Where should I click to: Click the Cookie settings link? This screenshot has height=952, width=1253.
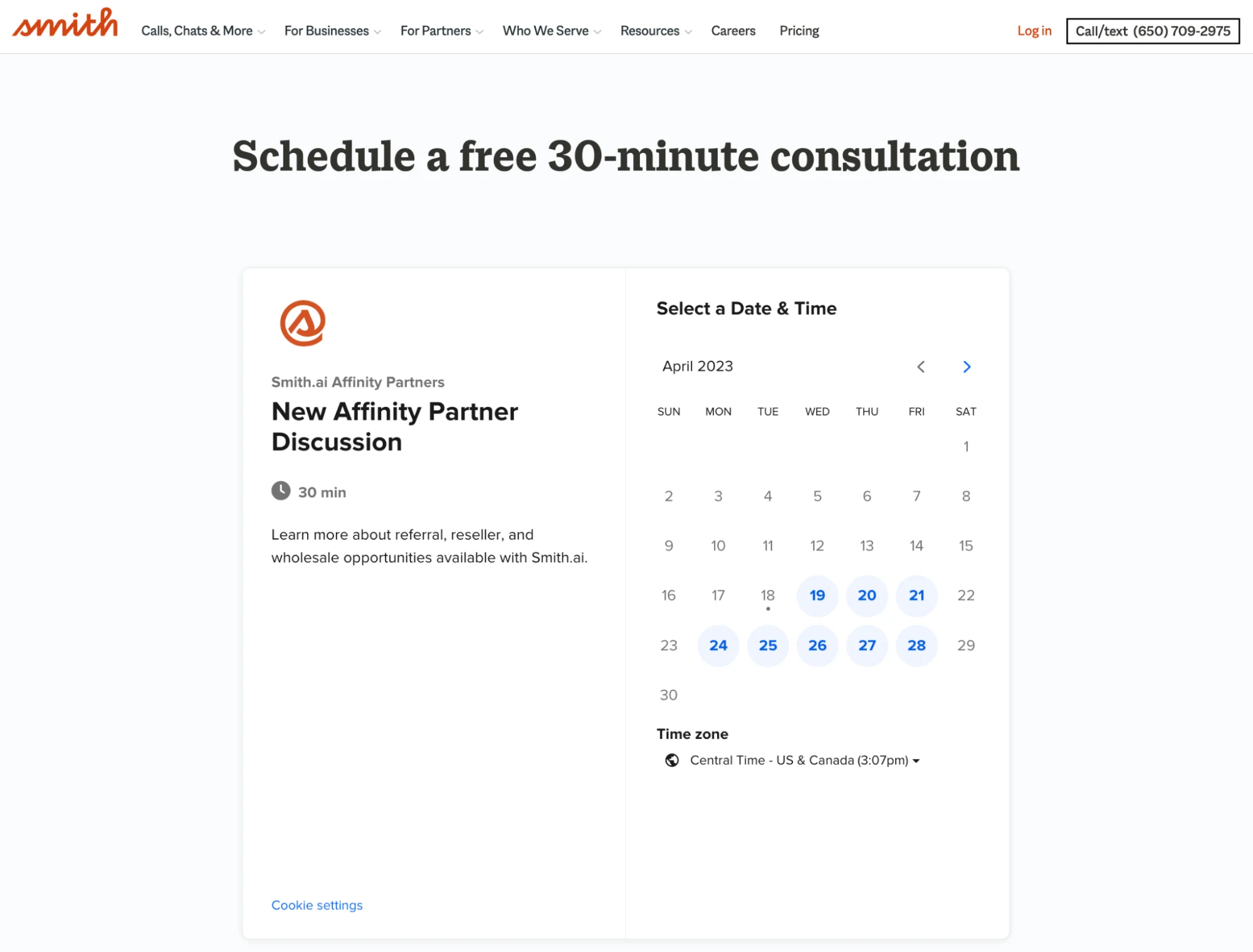point(316,905)
